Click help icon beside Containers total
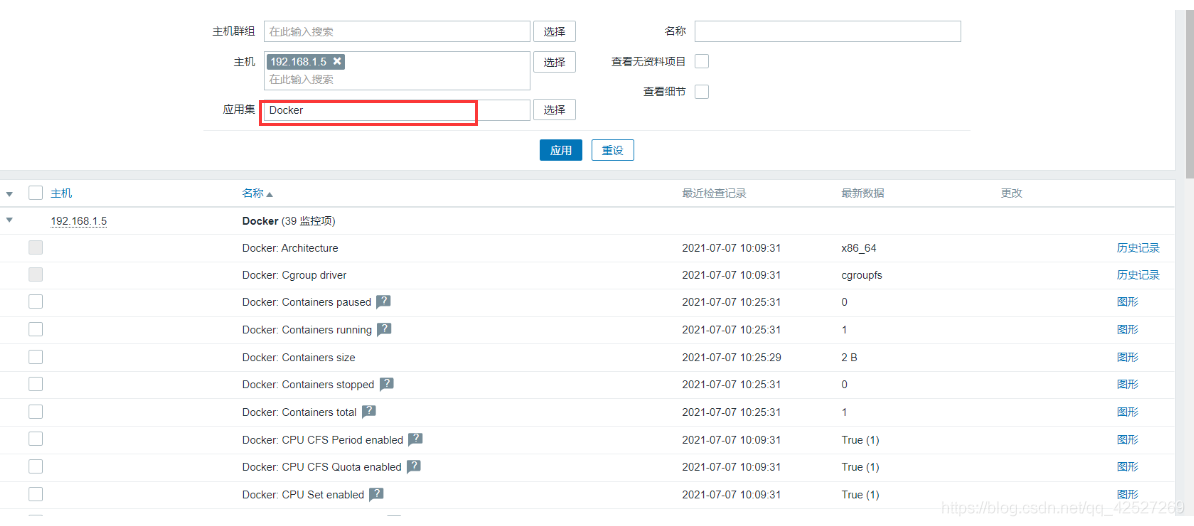The image size is (1194, 526). (x=369, y=411)
